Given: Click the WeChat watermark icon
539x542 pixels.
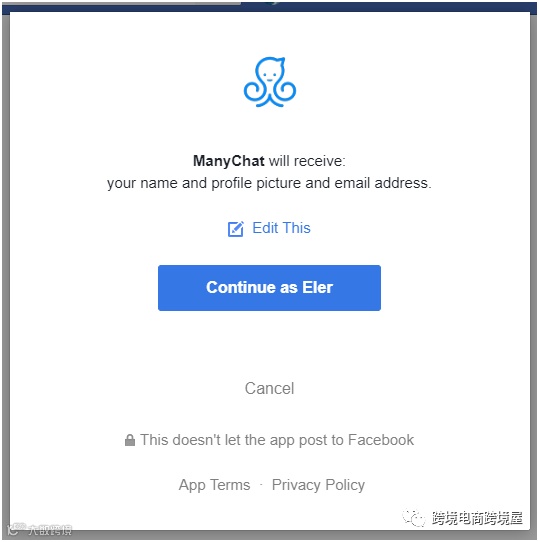Looking at the screenshot, I should 413,518.
